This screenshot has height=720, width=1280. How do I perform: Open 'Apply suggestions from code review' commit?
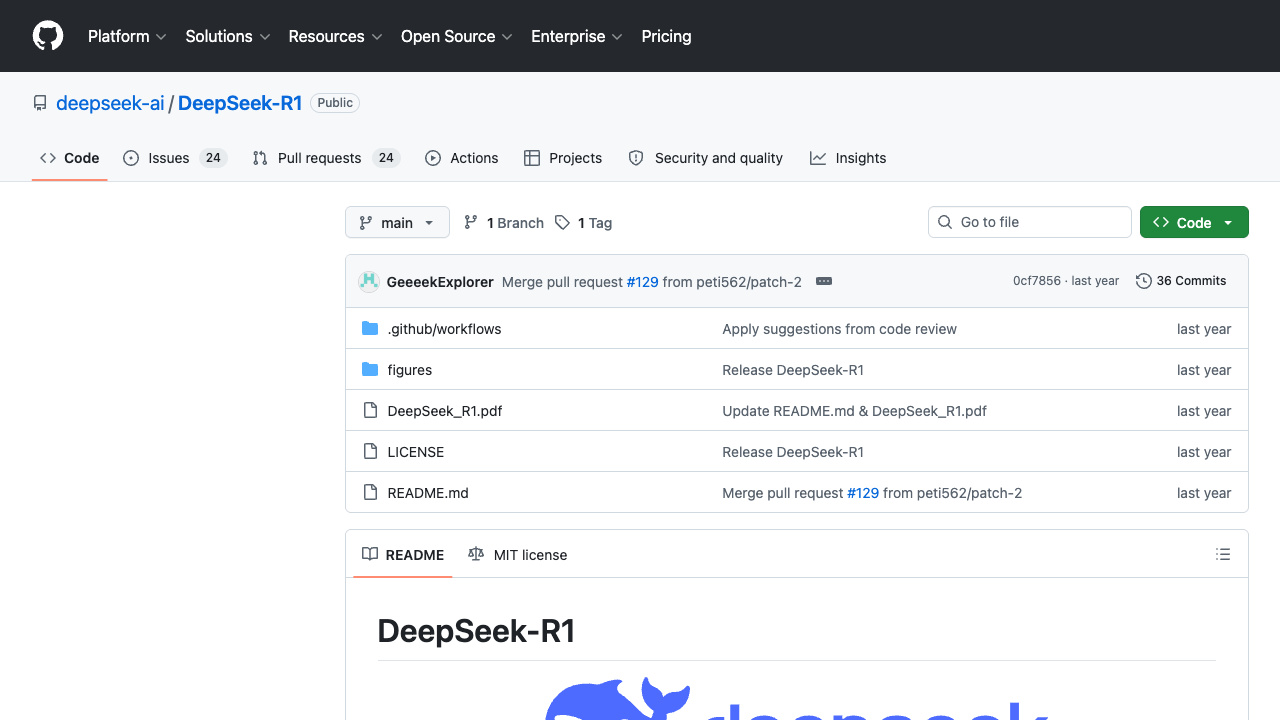tap(839, 329)
